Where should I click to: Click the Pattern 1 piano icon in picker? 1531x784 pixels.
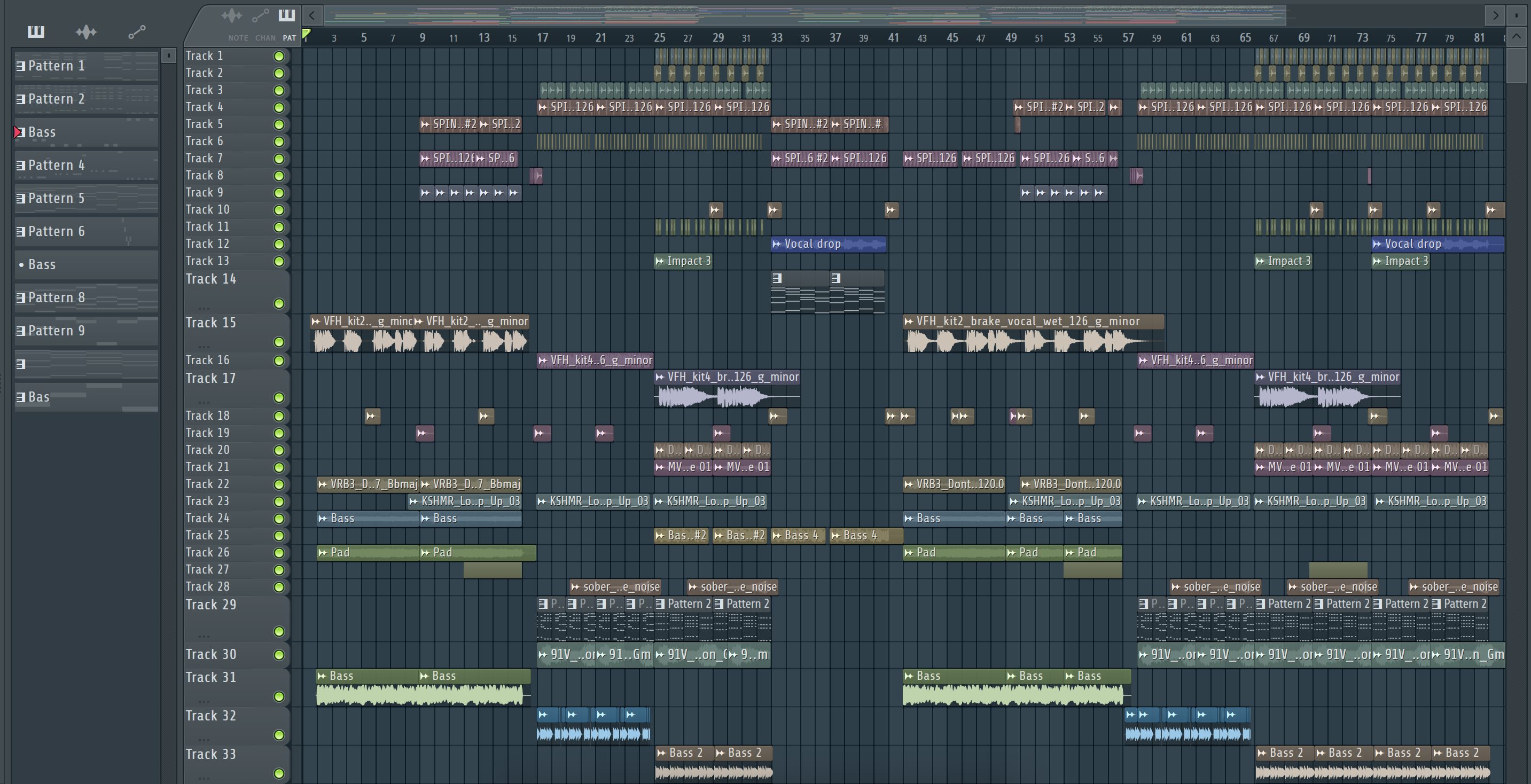[21, 66]
